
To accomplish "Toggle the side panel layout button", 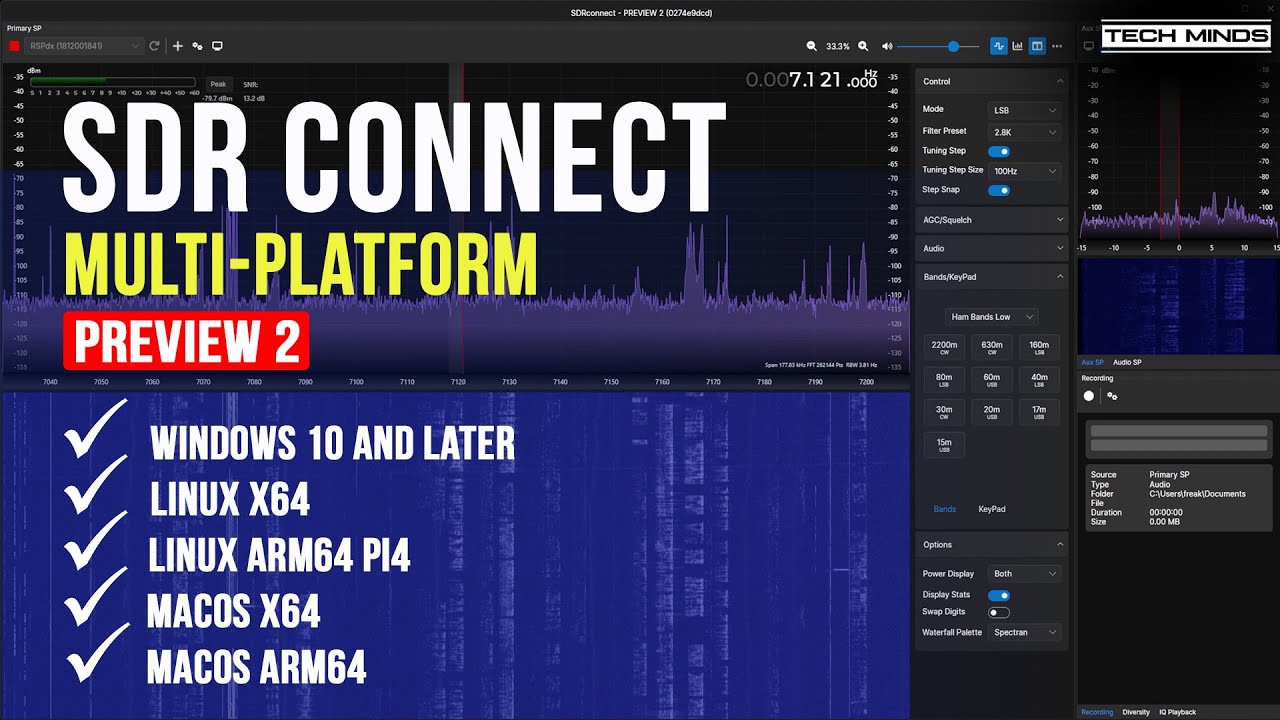I will pos(1037,46).
